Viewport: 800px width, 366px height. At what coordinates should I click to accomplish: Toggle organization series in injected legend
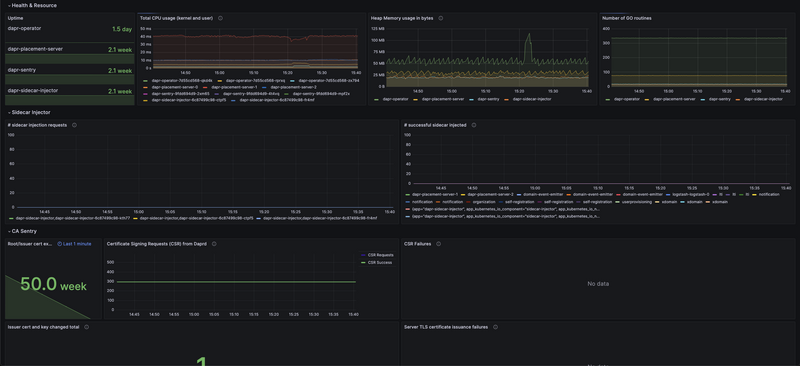[485, 202]
